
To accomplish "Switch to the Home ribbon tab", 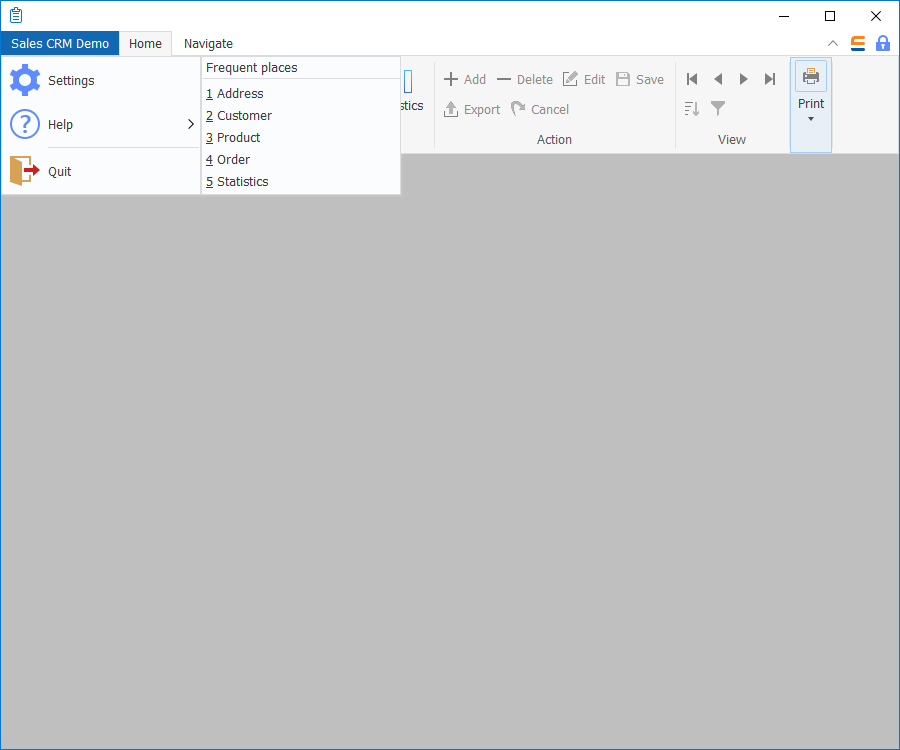I will 145,44.
